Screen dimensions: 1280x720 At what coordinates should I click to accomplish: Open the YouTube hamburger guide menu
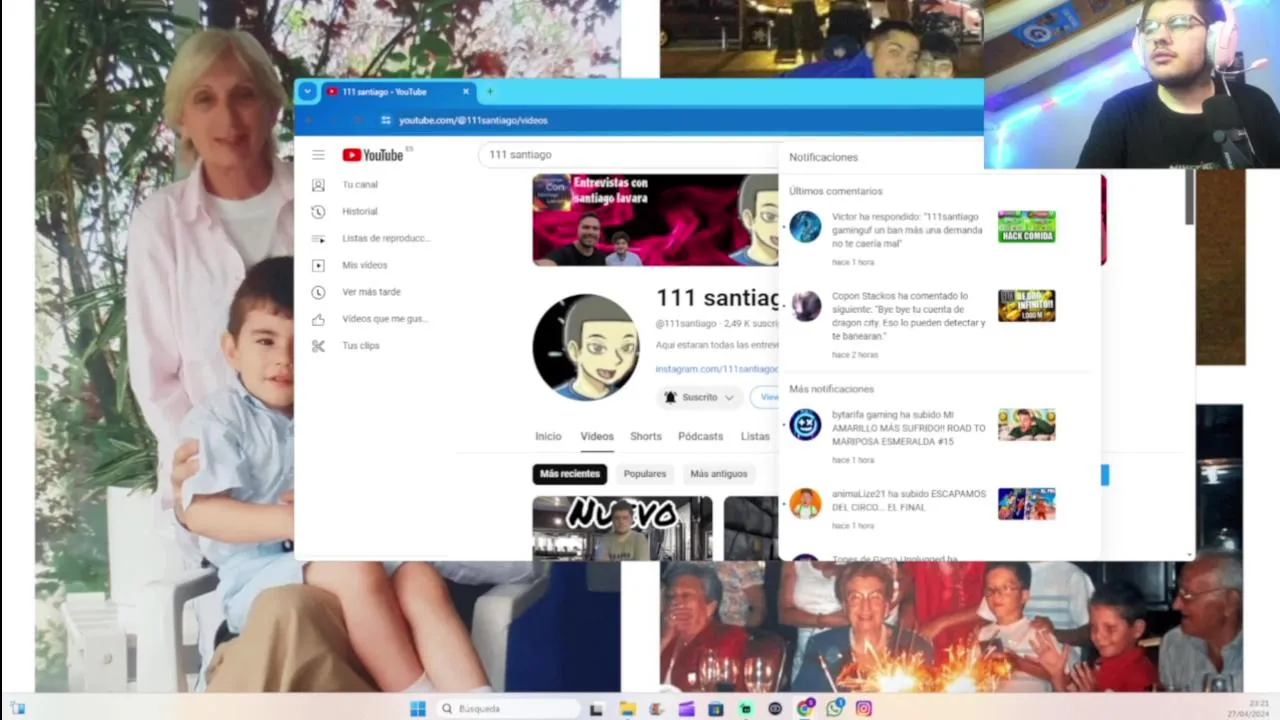318,155
